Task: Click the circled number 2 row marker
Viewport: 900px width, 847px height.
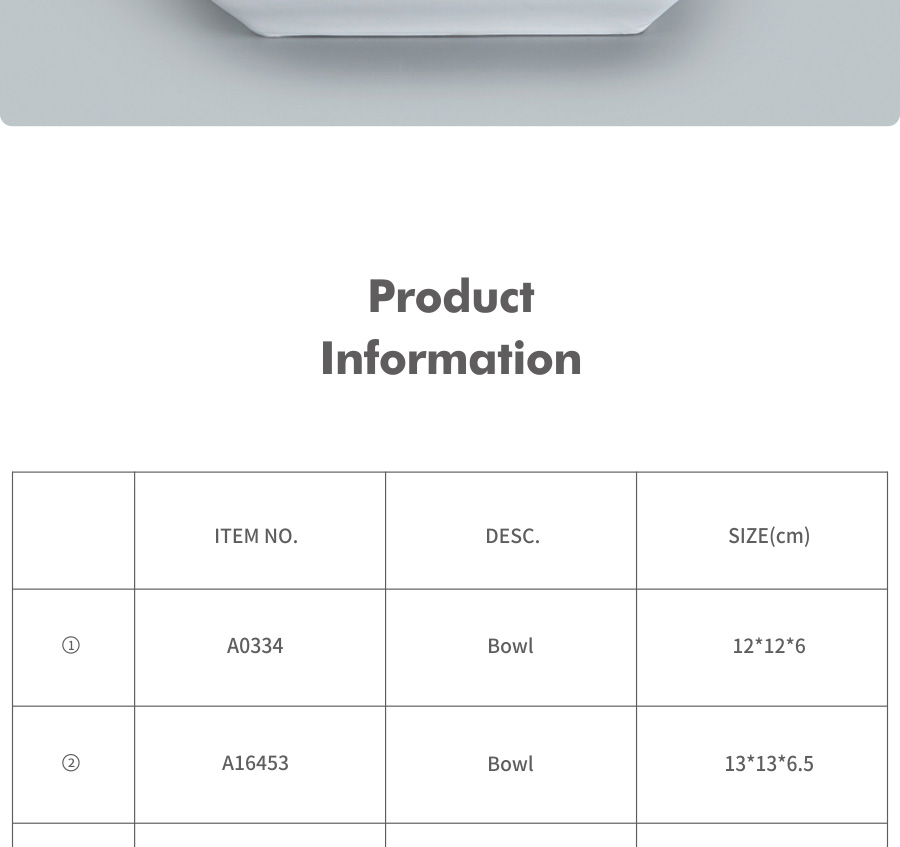Action: pos(71,764)
